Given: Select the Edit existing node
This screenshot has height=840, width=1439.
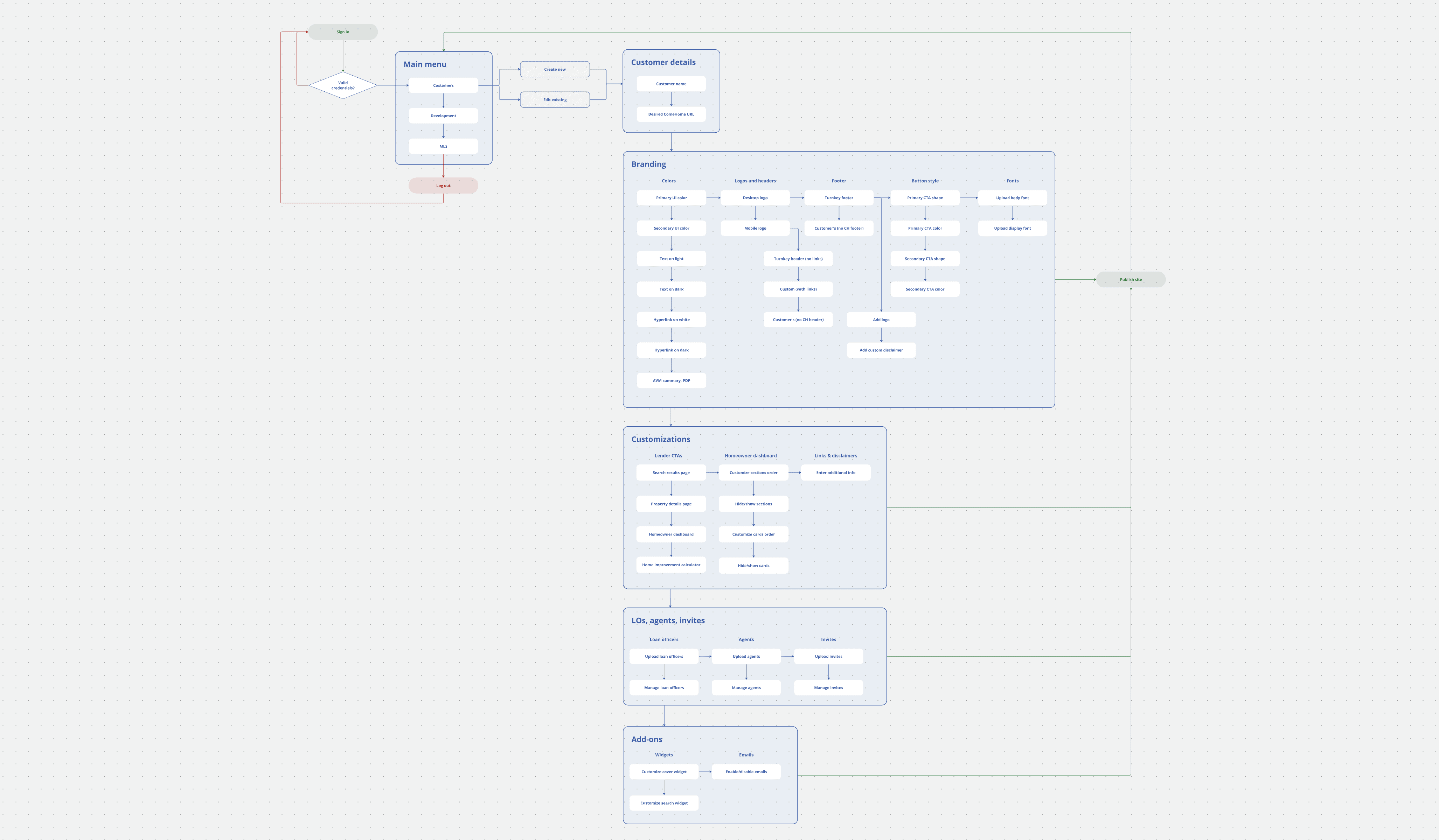Looking at the screenshot, I should tap(555, 100).
